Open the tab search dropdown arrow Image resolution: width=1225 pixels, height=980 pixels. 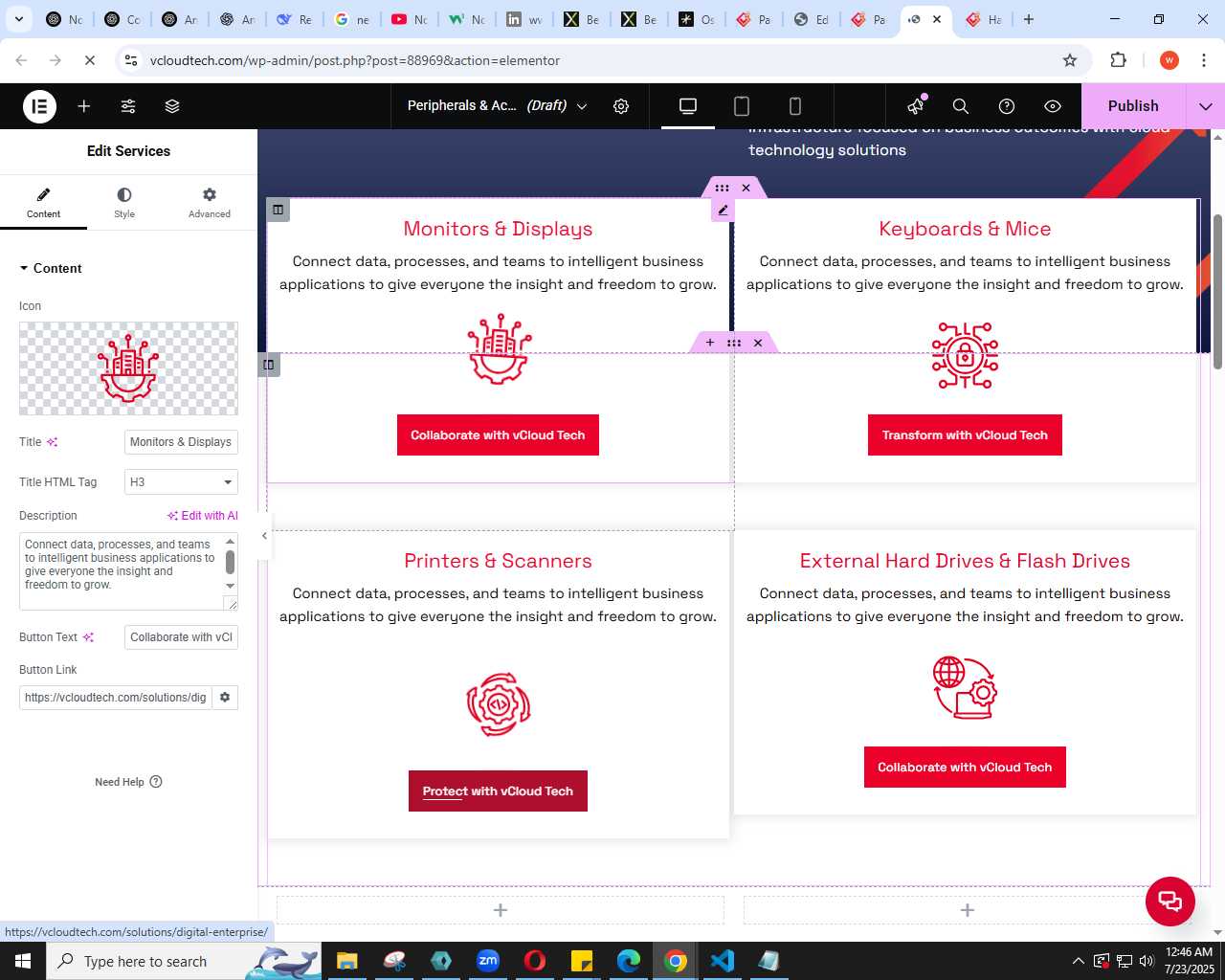click(19, 19)
